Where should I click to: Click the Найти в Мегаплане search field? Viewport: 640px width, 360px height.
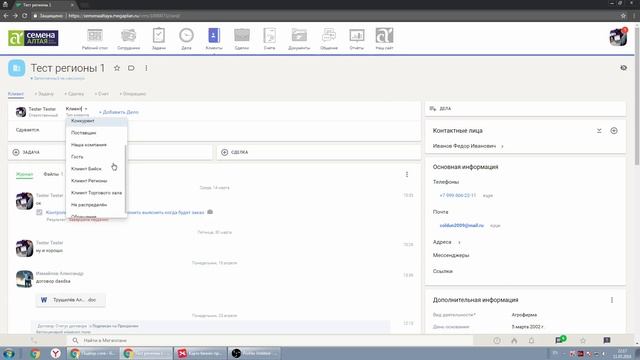click(x=269, y=340)
